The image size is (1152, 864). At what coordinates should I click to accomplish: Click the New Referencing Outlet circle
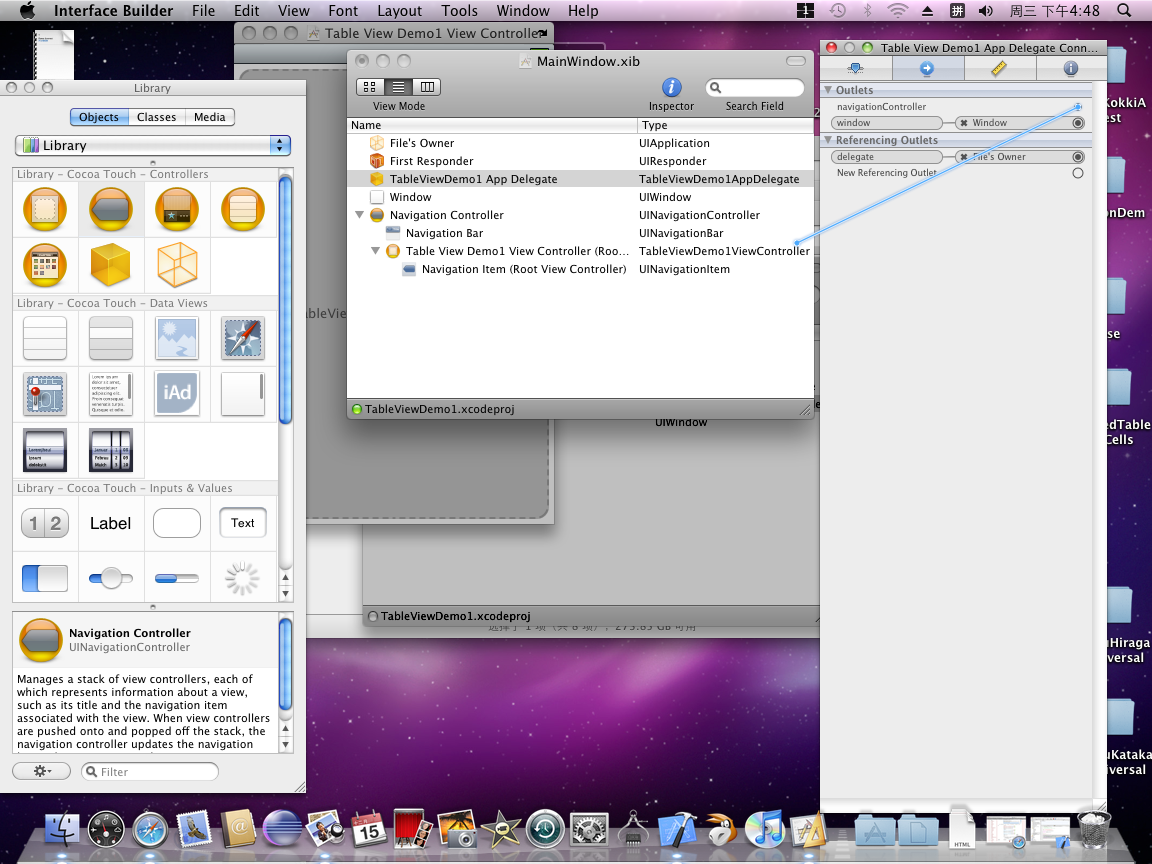click(1078, 173)
